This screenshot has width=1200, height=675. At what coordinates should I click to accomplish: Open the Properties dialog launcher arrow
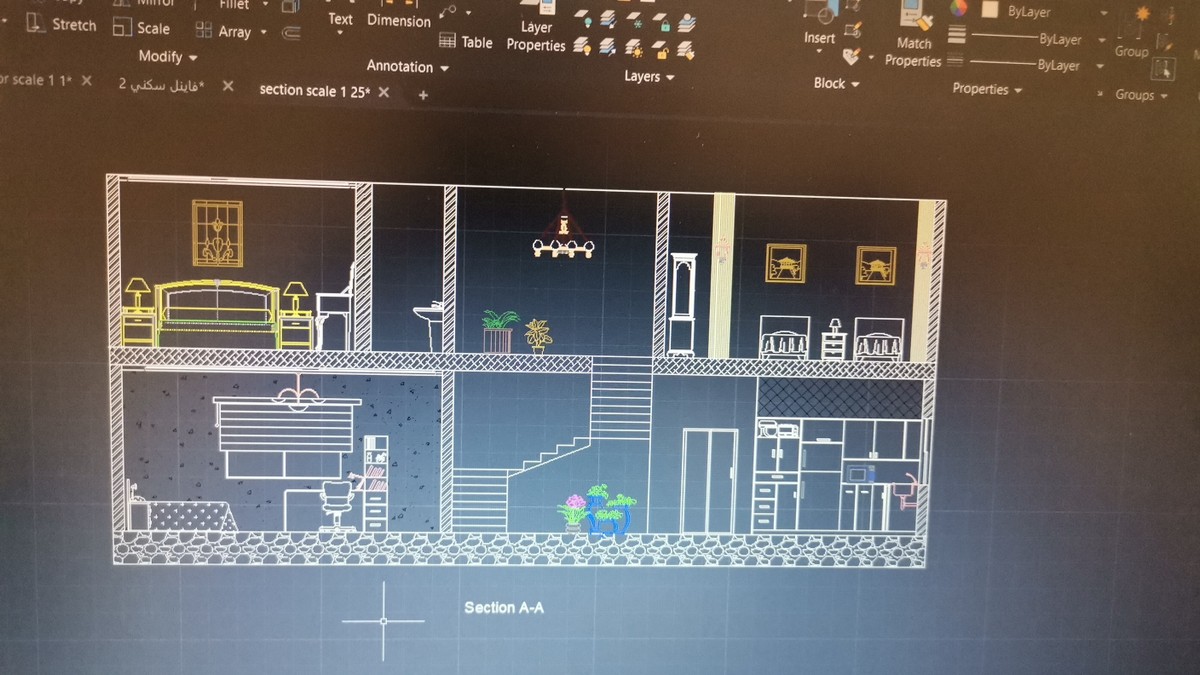coord(1098,95)
